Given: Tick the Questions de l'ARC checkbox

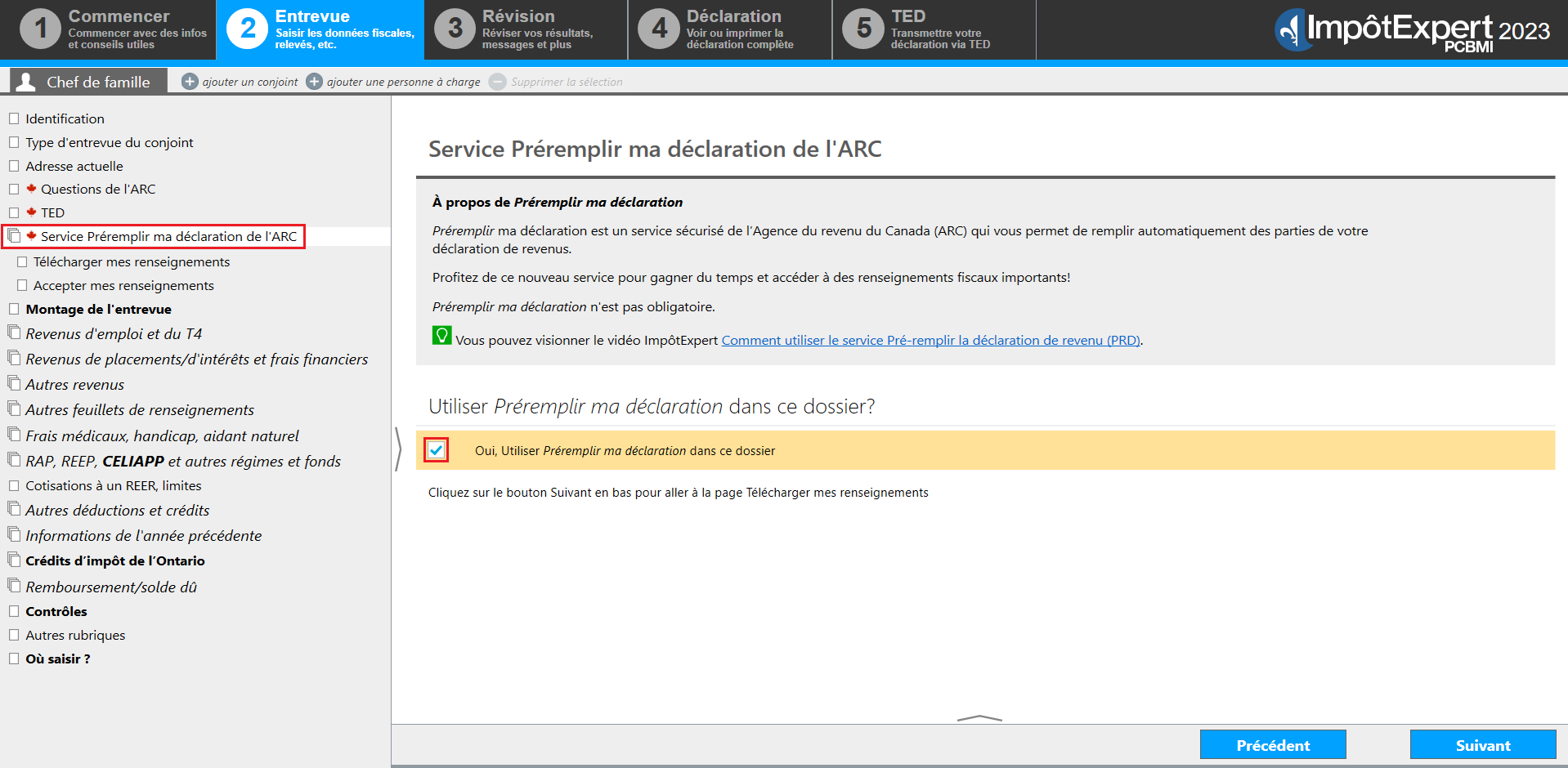Looking at the screenshot, I should click(14, 189).
